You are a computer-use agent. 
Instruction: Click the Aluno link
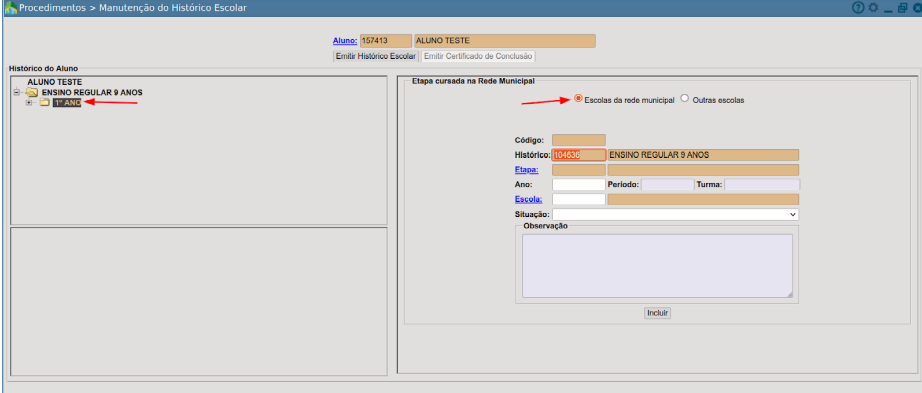pyautogui.click(x=345, y=41)
